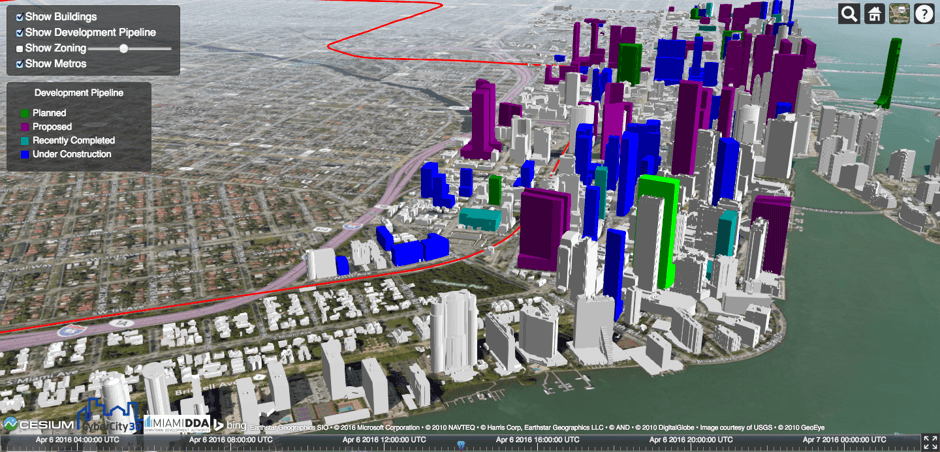Click the Recently Completed legend entry

pos(73,141)
